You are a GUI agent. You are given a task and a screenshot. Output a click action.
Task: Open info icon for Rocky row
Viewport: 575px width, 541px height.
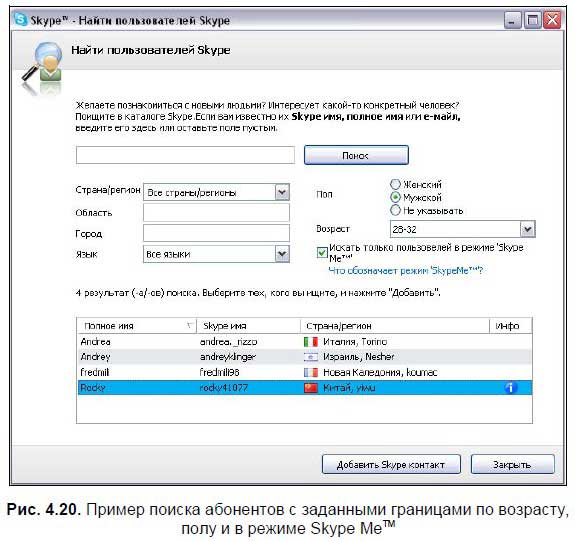pos(510,388)
